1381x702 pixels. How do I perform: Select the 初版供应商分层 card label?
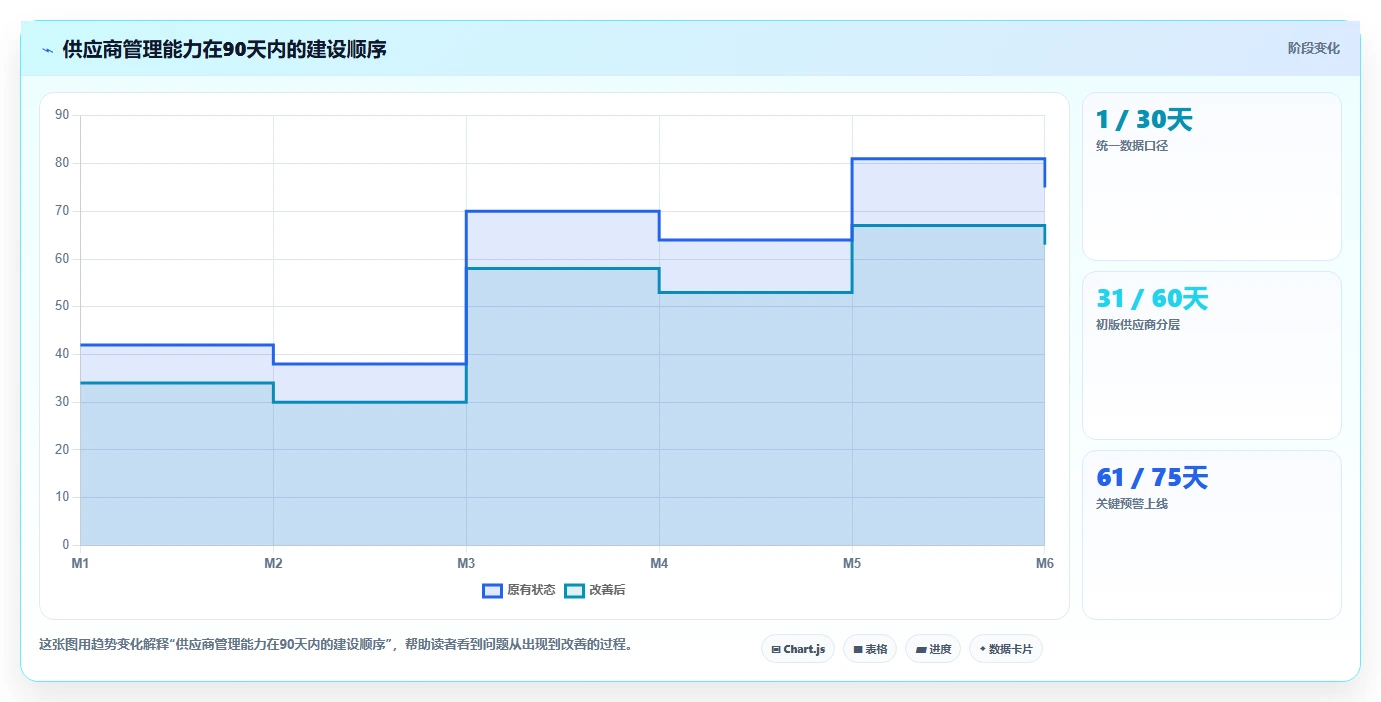coord(1138,325)
